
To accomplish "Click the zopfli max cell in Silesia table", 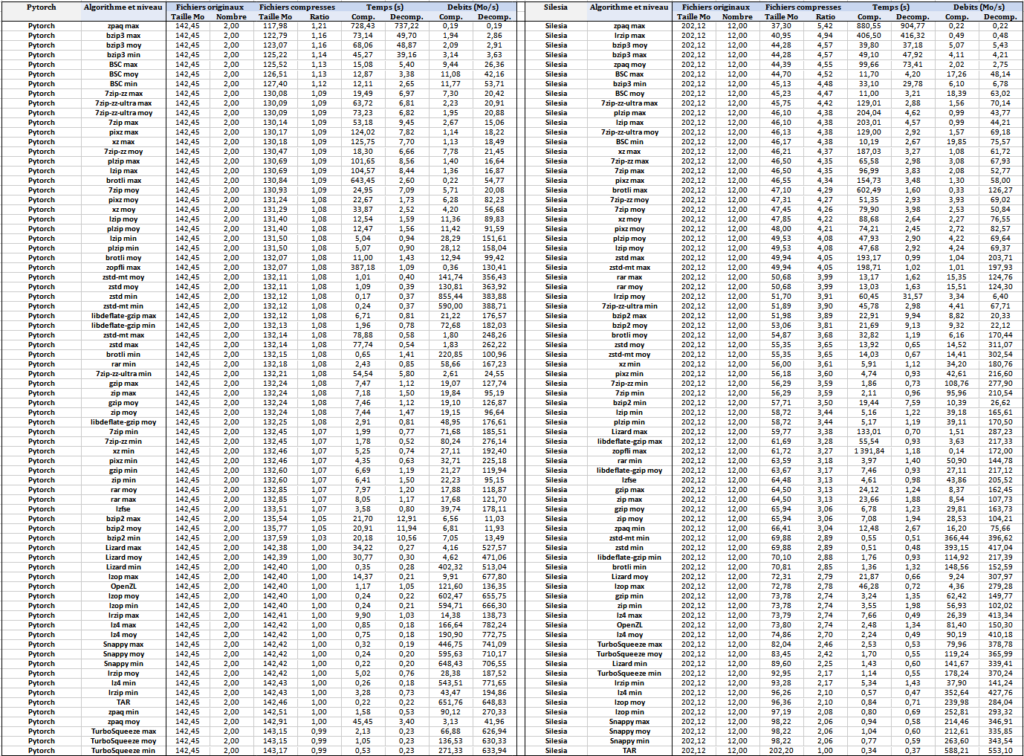I will pyautogui.click(x=630, y=451).
